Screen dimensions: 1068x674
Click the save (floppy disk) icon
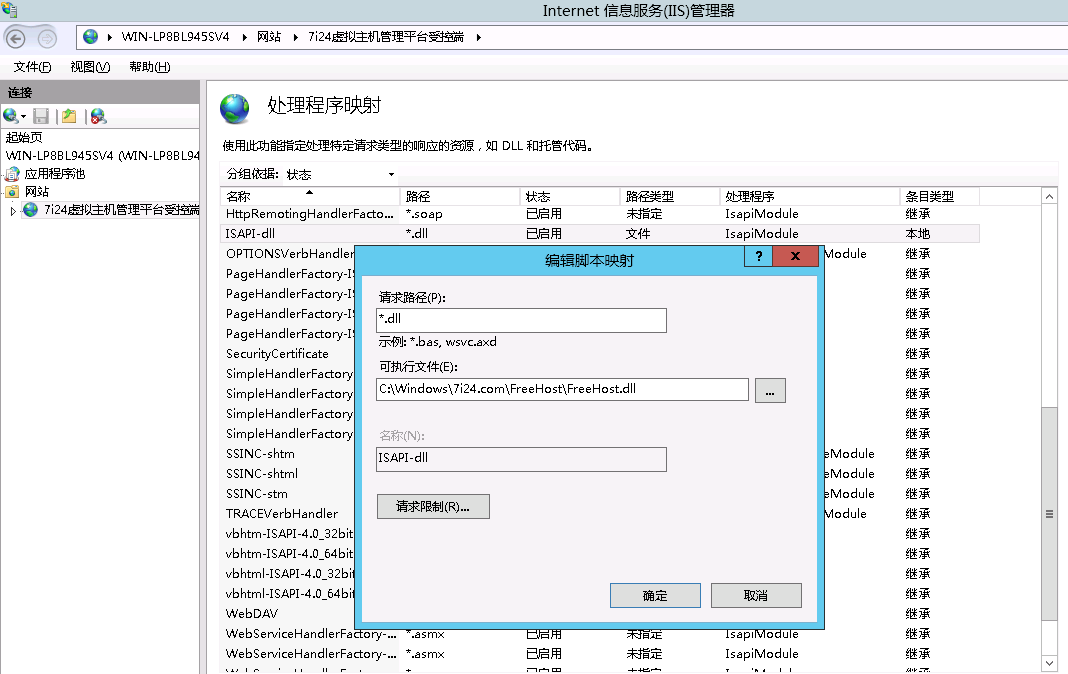pyautogui.click(x=41, y=116)
